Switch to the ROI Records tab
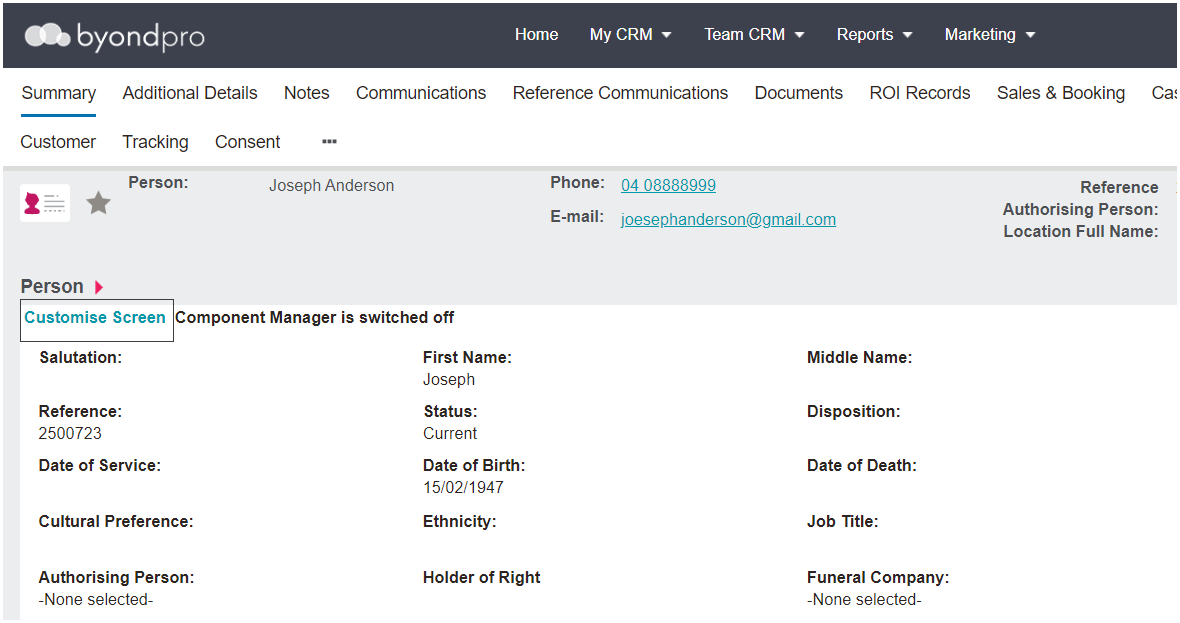Screen dimensions: 1180x623 point(920,93)
